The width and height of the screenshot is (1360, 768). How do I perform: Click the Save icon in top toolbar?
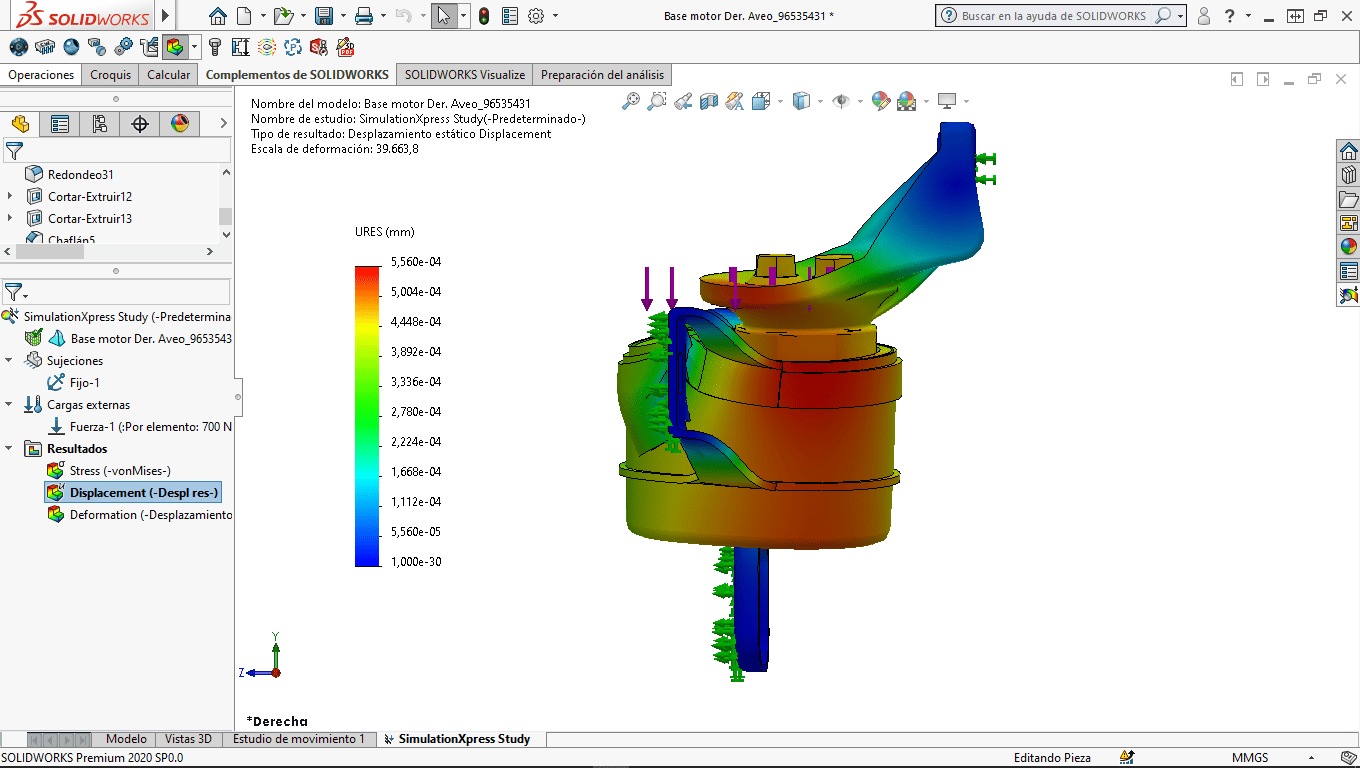click(323, 16)
